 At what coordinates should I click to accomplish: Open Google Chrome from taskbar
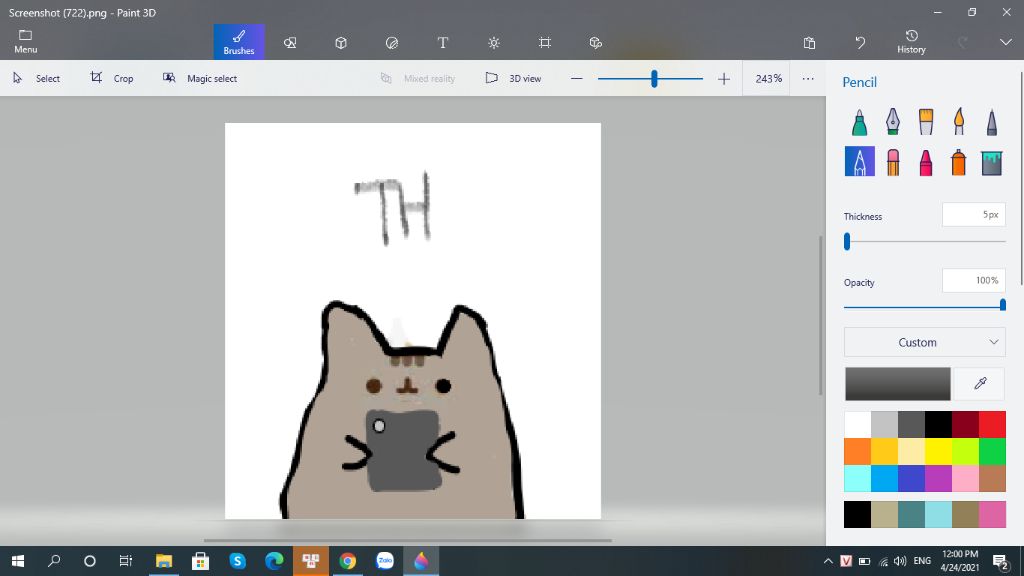pyautogui.click(x=347, y=561)
